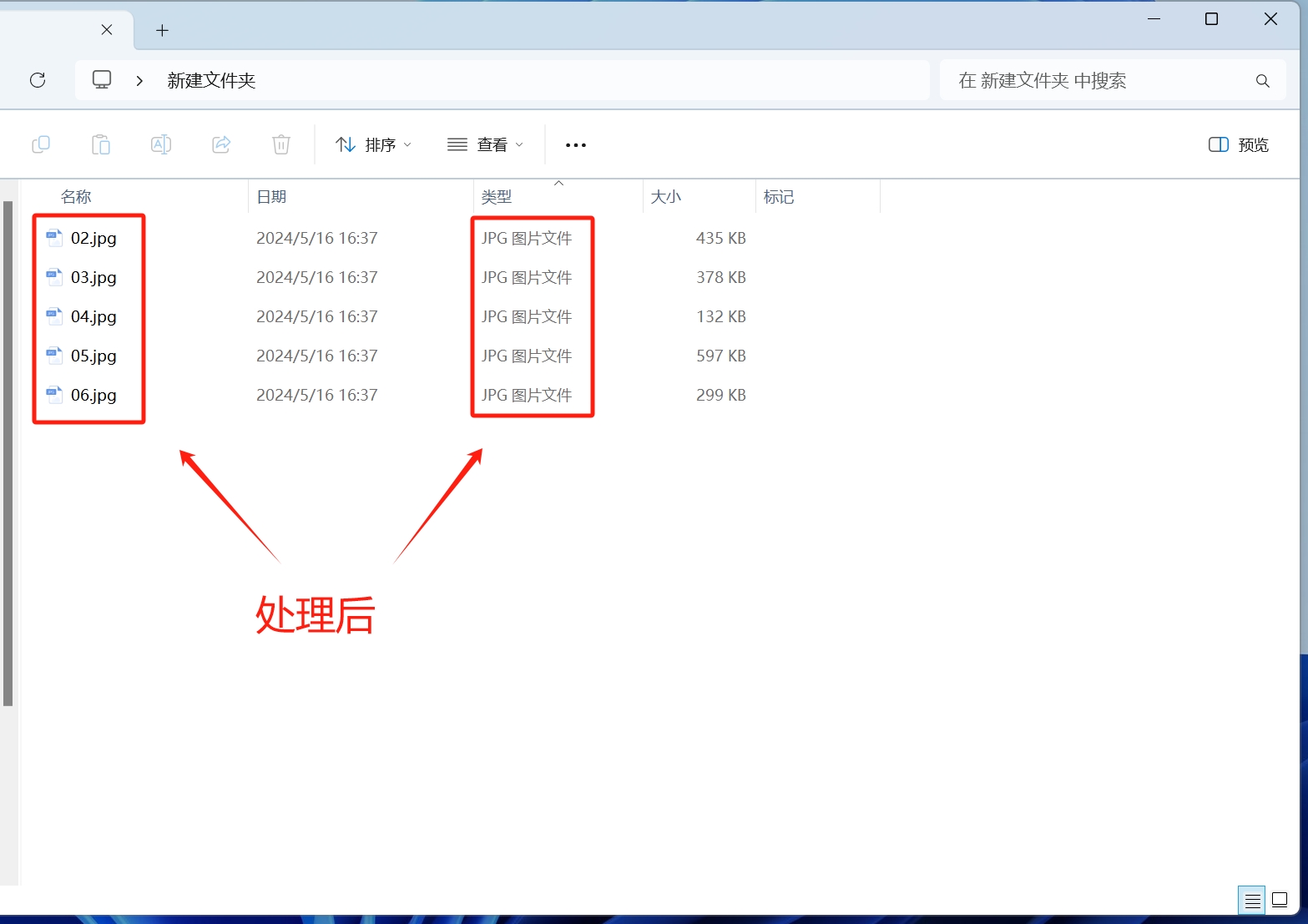Select the details list view icon

point(1251,900)
